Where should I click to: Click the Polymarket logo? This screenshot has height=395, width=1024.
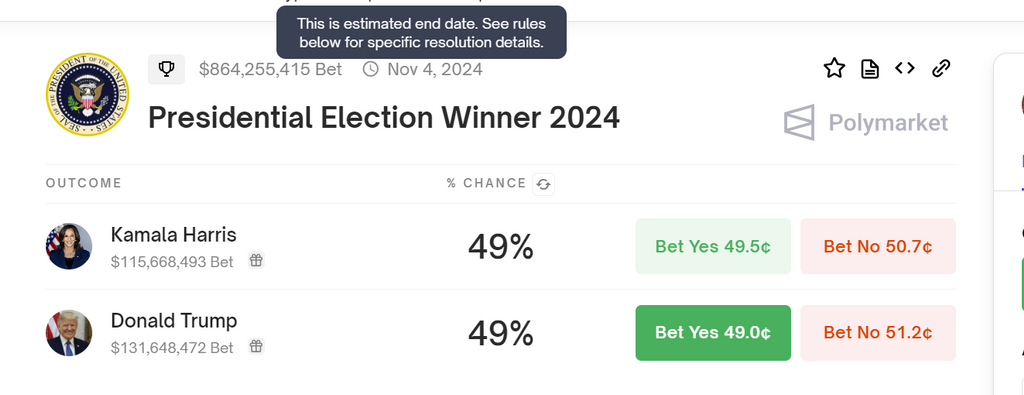tap(866, 122)
